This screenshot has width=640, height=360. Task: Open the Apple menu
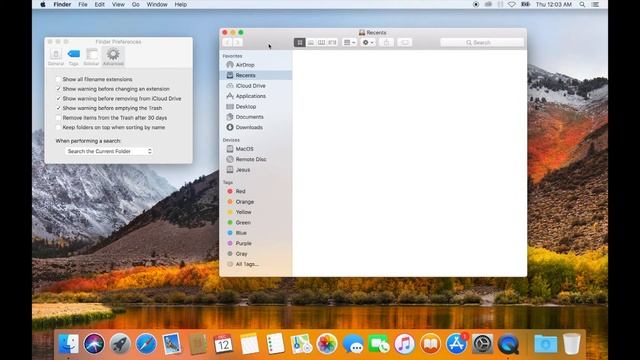(43, 4)
